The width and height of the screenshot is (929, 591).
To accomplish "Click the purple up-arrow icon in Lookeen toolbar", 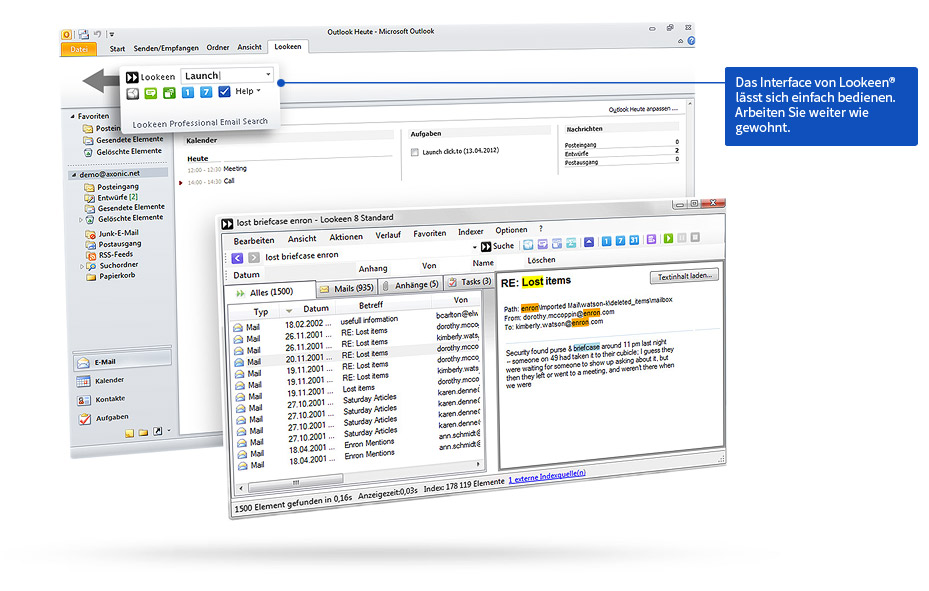I will coord(588,242).
